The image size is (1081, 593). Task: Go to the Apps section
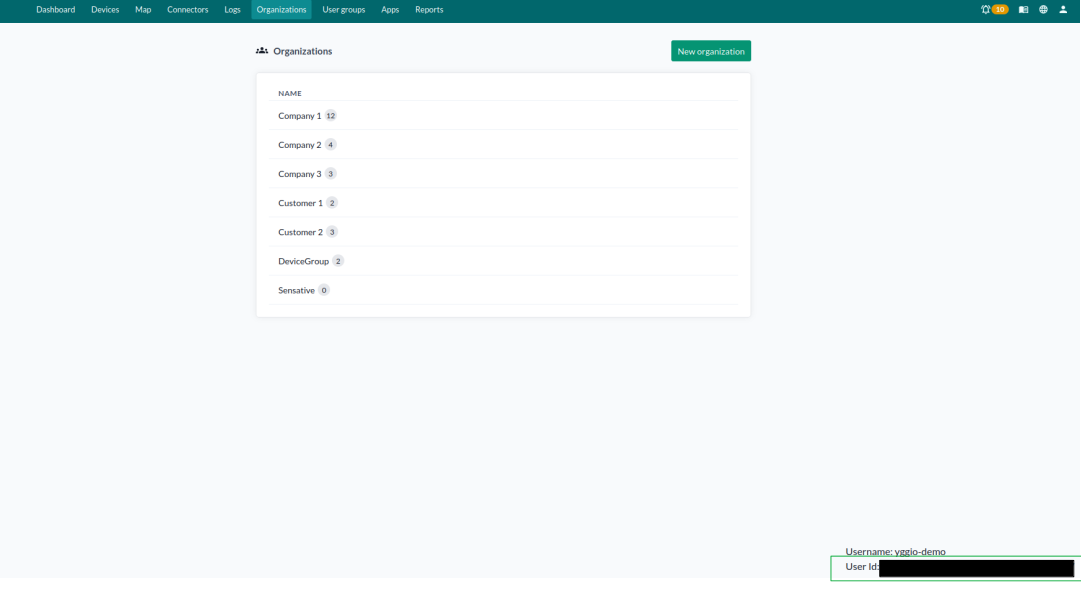[390, 9]
